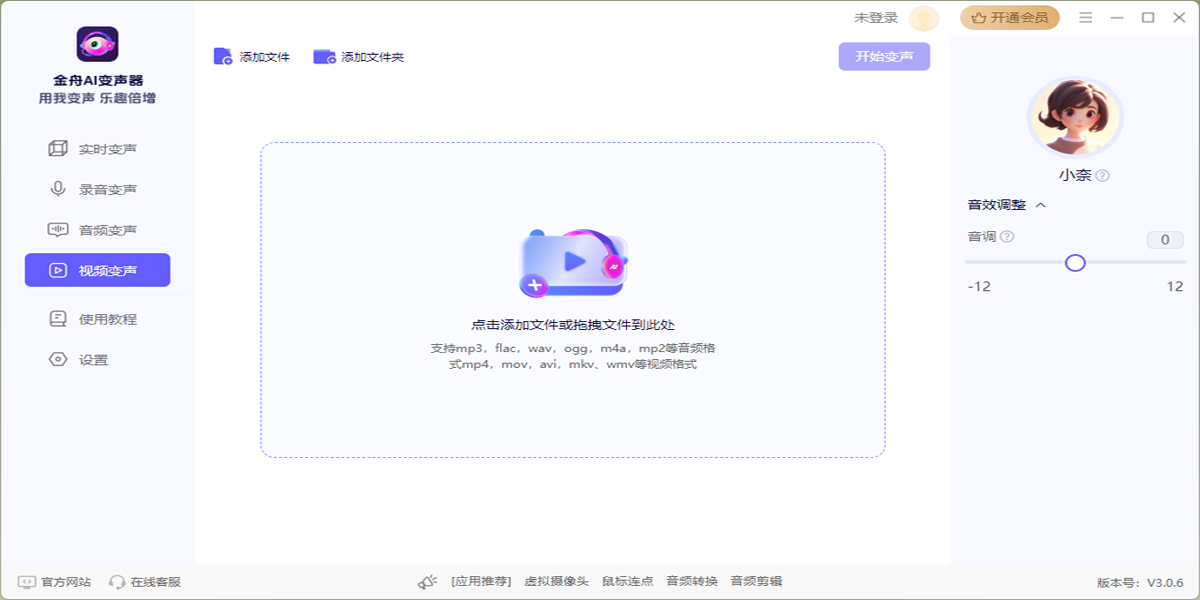The width and height of the screenshot is (1200, 600).
Task: Minimize the window
Action: pyautogui.click(x=1118, y=18)
